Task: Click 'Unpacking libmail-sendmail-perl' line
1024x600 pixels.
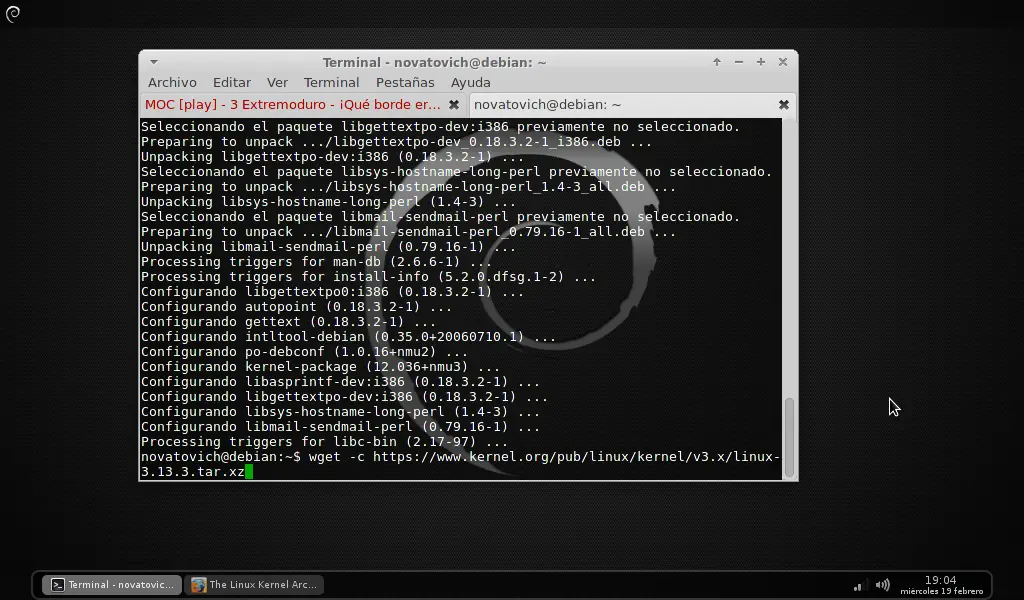Action: [328, 247]
